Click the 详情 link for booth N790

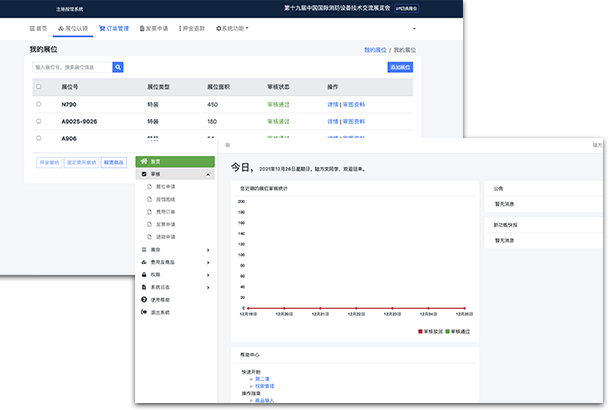tap(332, 104)
